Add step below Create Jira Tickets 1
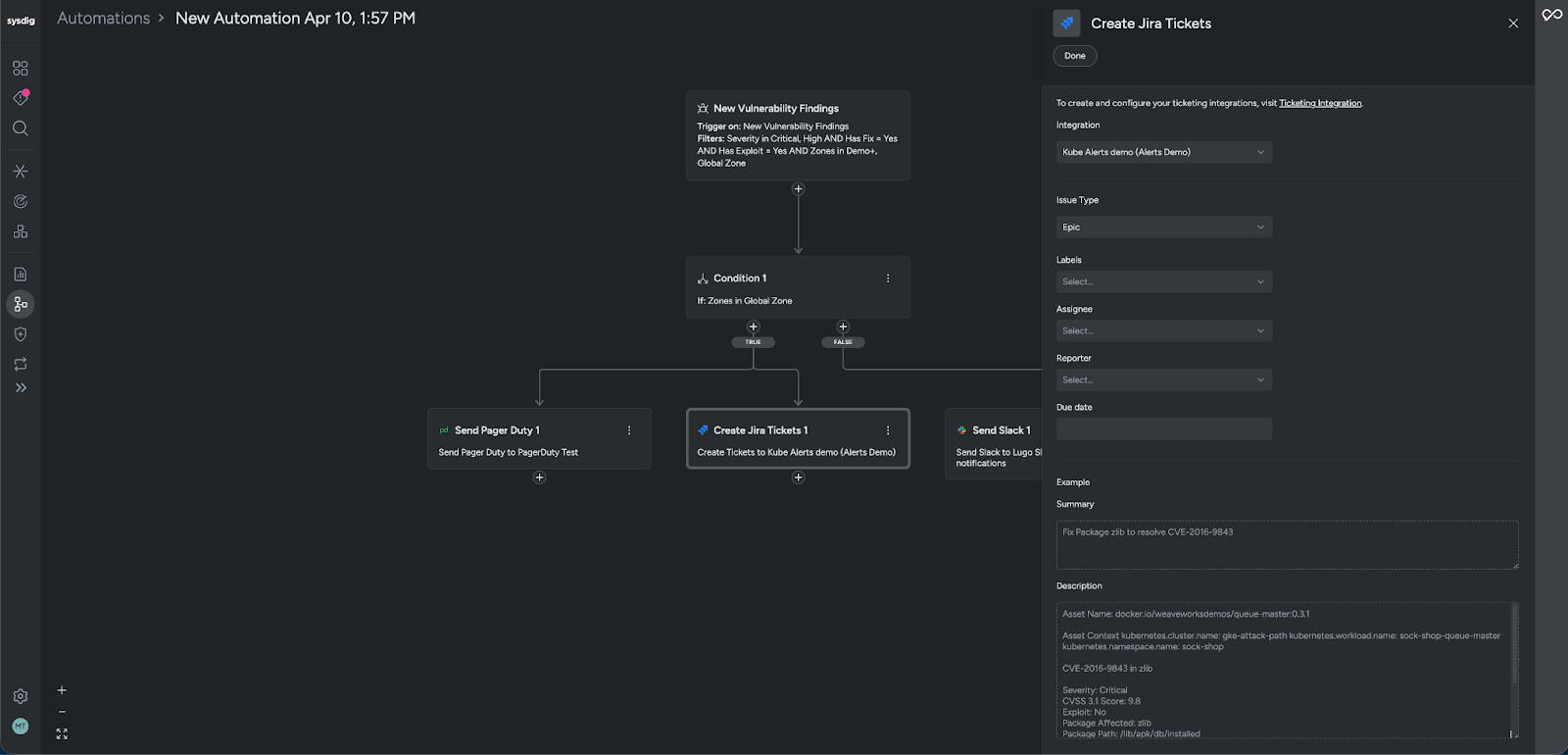This screenshot has height=755, width=1568. [798, 478]
